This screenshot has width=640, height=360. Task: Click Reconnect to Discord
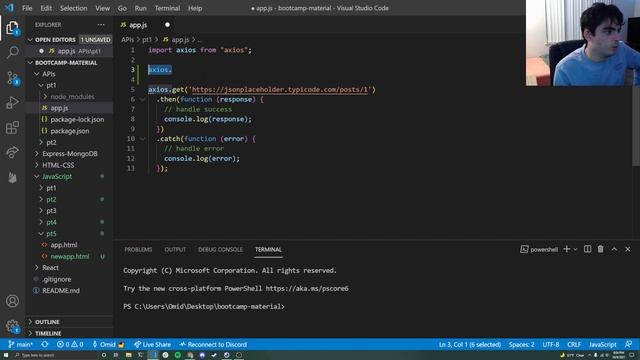tap(213, 344)
